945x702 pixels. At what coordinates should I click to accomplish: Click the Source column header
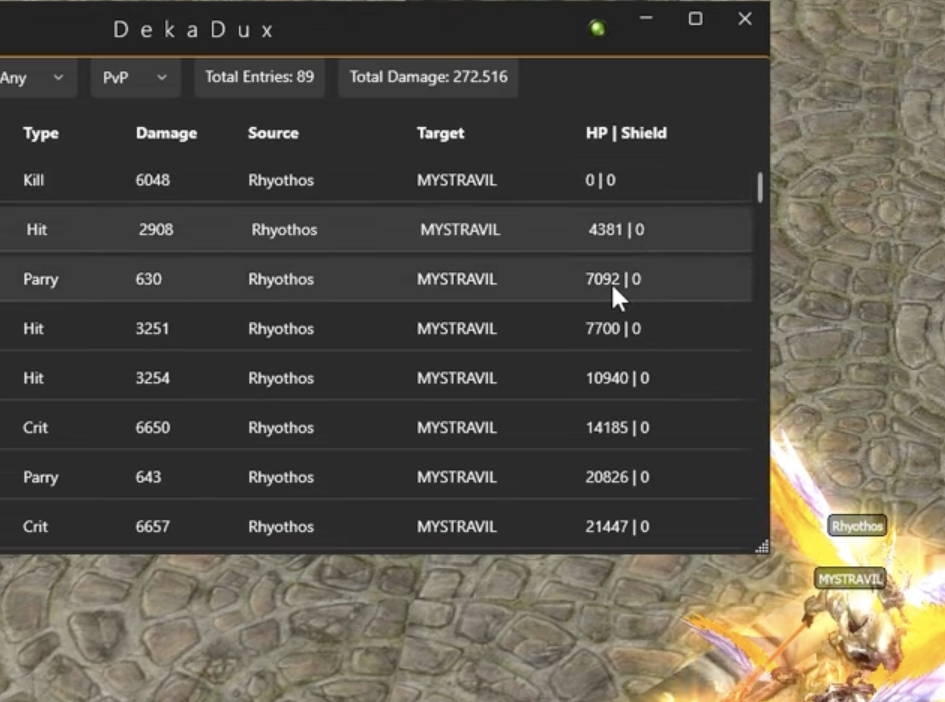[273, 133]
